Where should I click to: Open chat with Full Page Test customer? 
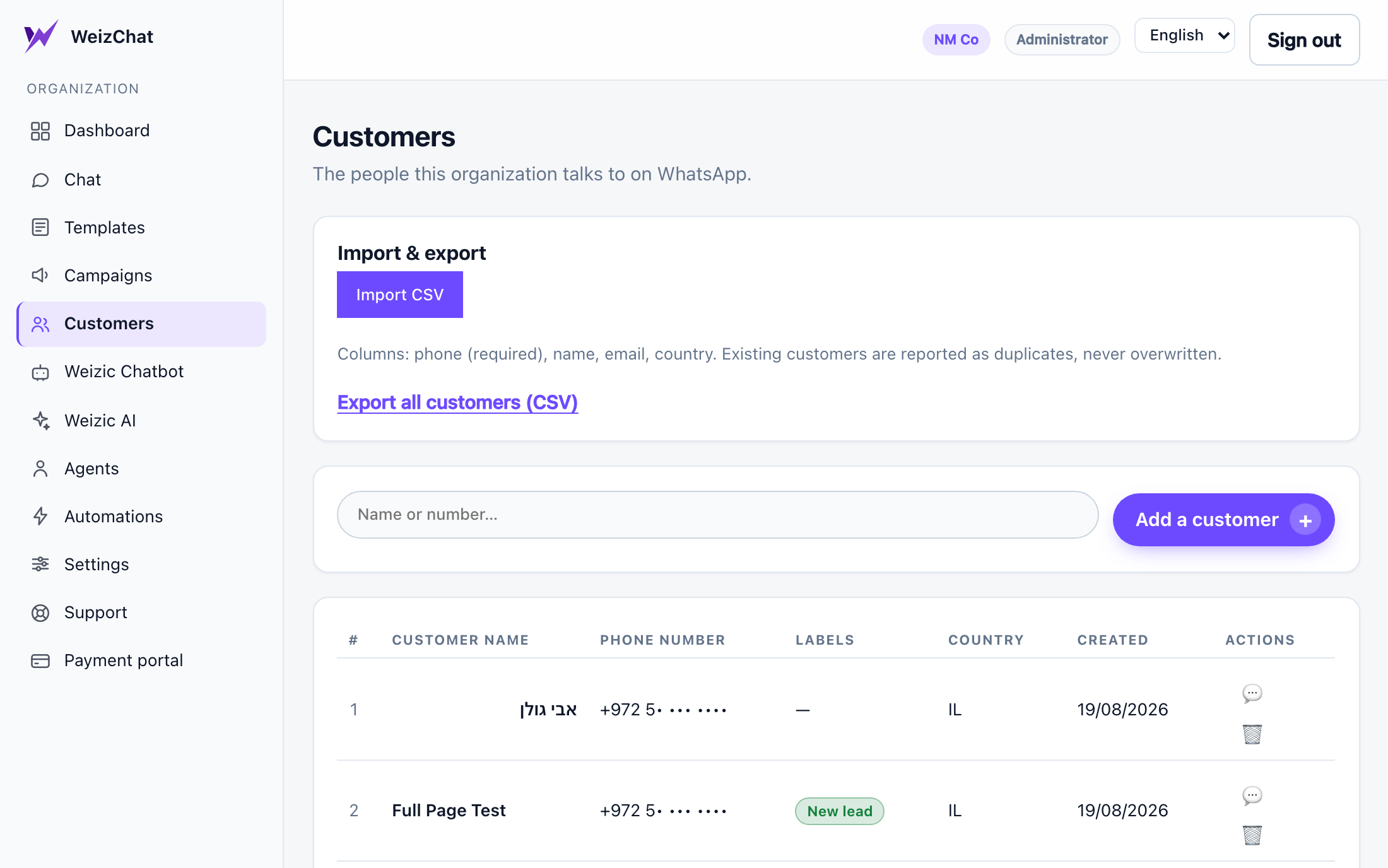point(1252,795)
